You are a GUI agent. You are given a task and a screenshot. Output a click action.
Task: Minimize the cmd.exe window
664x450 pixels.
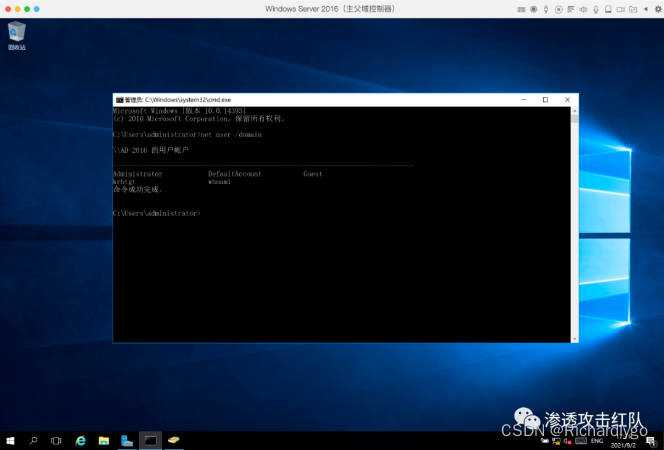pyautogui.click(x=524, y=100)
